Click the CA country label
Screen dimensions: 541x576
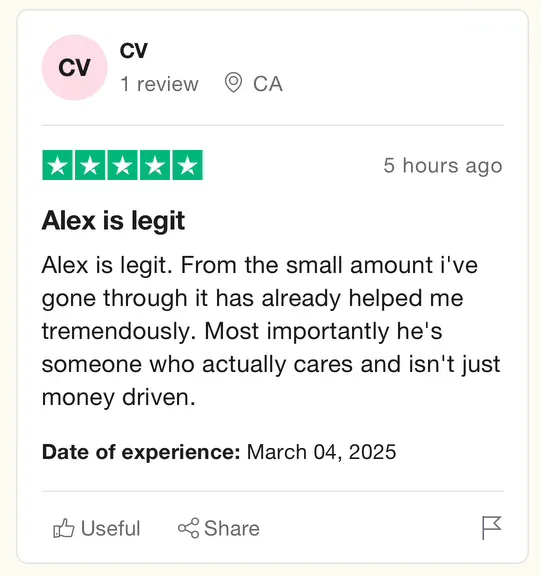tap(268, 84)
